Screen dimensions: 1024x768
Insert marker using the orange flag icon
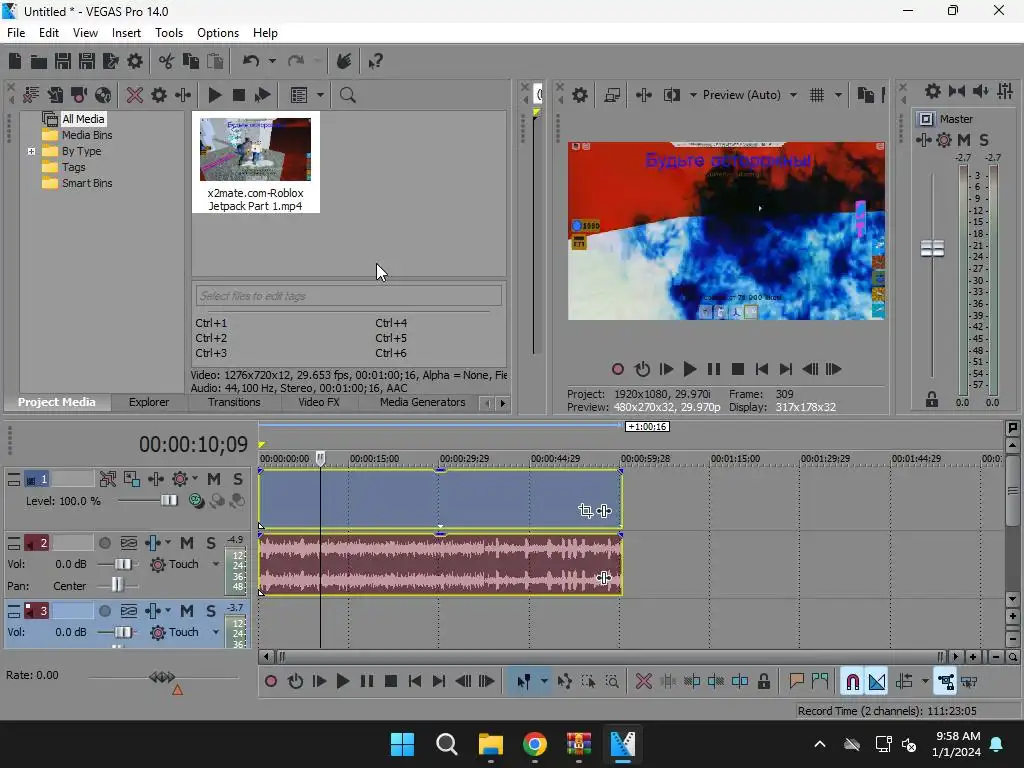click(x=796, y=682)
